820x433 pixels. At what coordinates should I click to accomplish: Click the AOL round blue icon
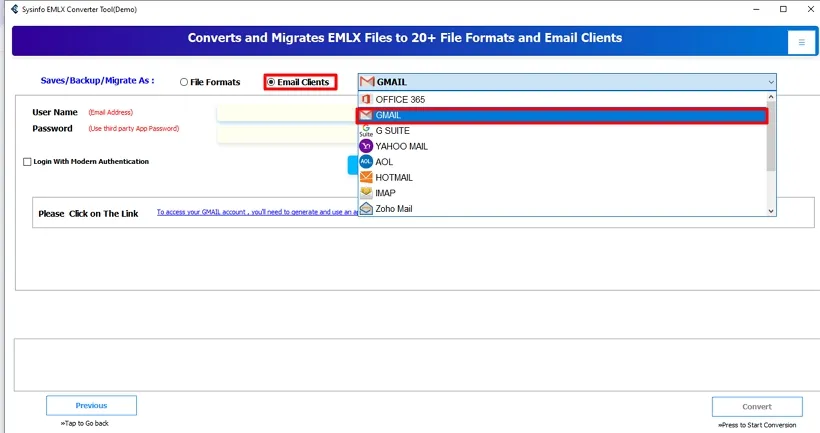click(366, 162)
